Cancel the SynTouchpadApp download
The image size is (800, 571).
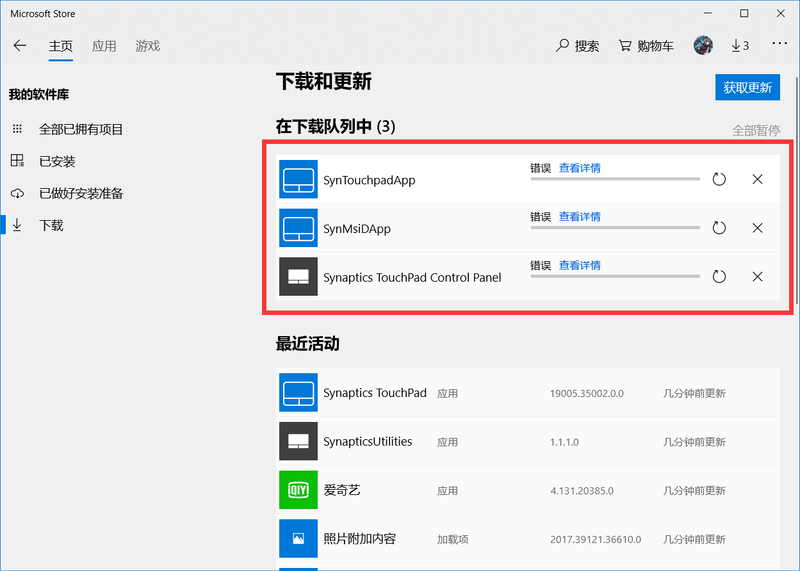758,179
